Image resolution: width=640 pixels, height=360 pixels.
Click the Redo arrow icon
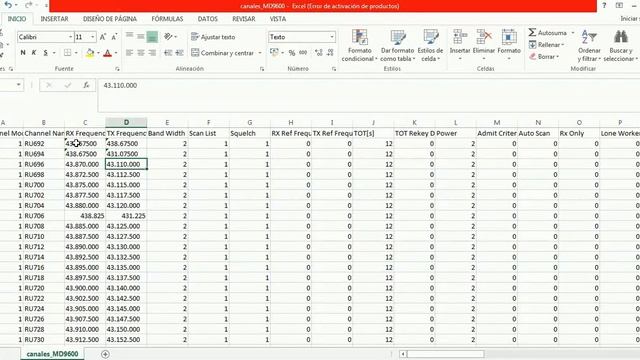28,5
